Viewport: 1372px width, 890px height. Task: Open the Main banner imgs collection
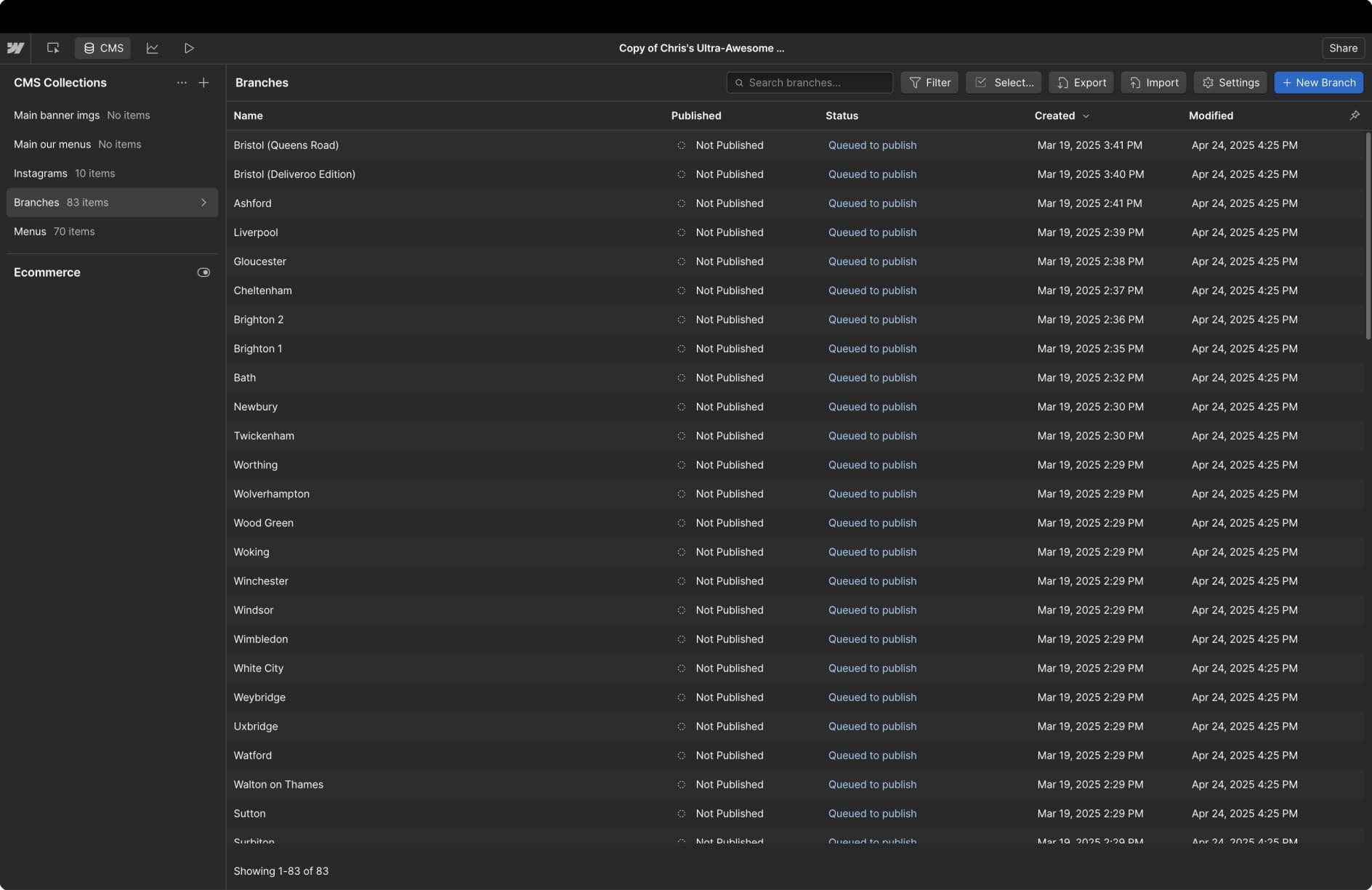pyautogui.click(x=112, y=116)
